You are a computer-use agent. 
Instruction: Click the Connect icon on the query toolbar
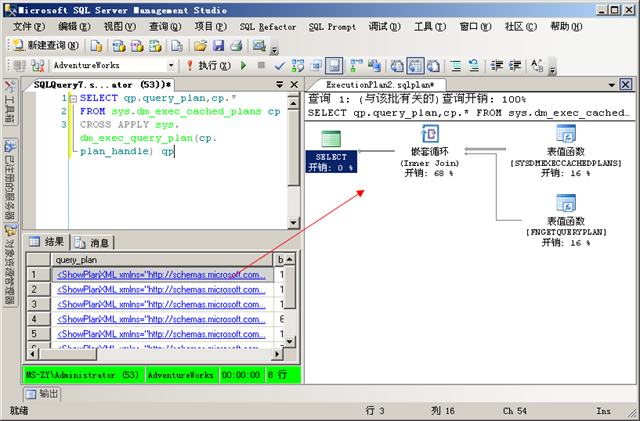19,65
